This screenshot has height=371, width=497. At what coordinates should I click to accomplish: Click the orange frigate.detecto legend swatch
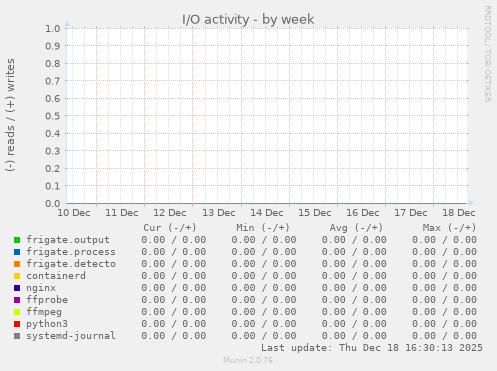point(17,264)
